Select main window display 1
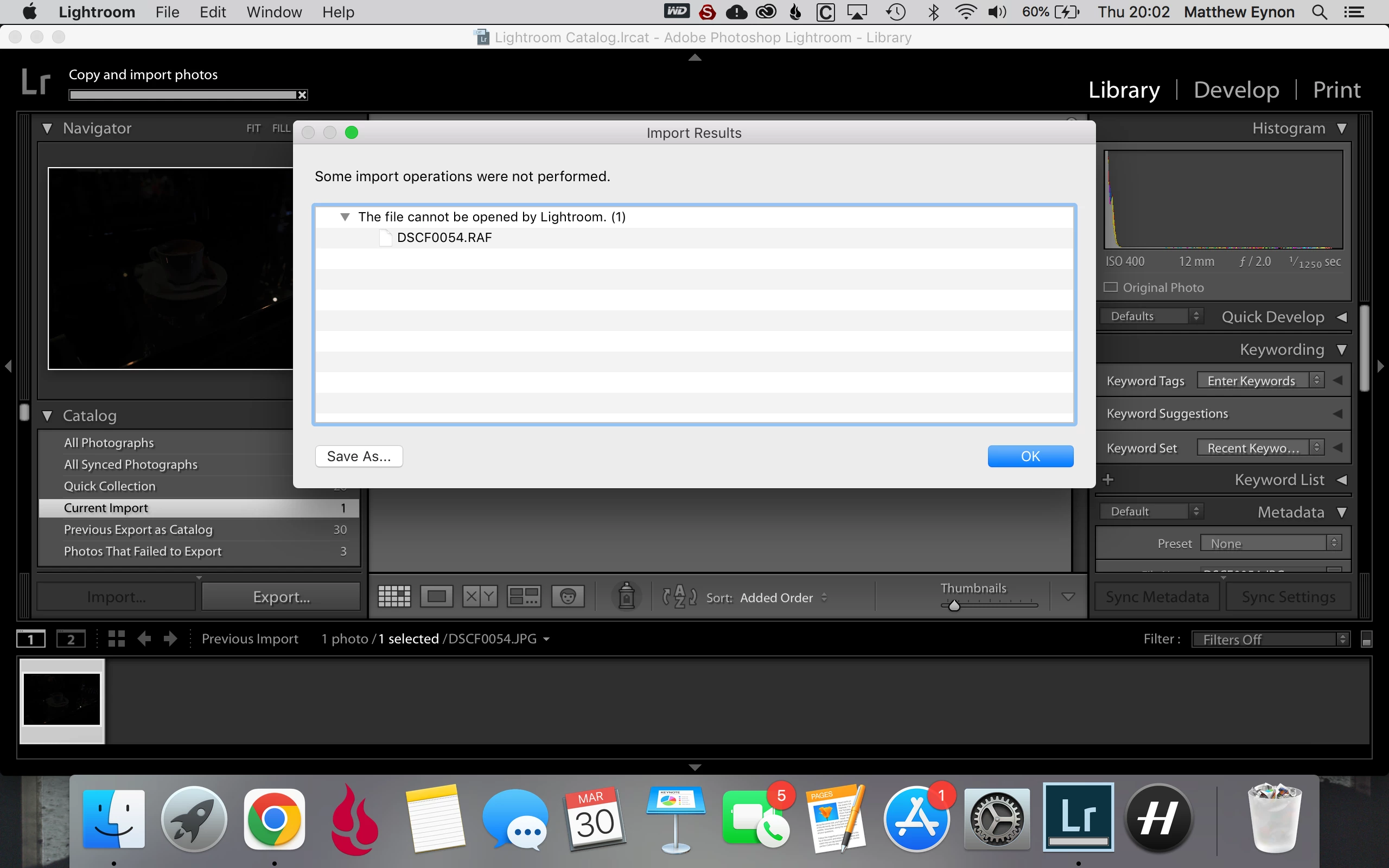Image resolution: width=1389 pixels, height=868 pixels. tap(31, 639)
